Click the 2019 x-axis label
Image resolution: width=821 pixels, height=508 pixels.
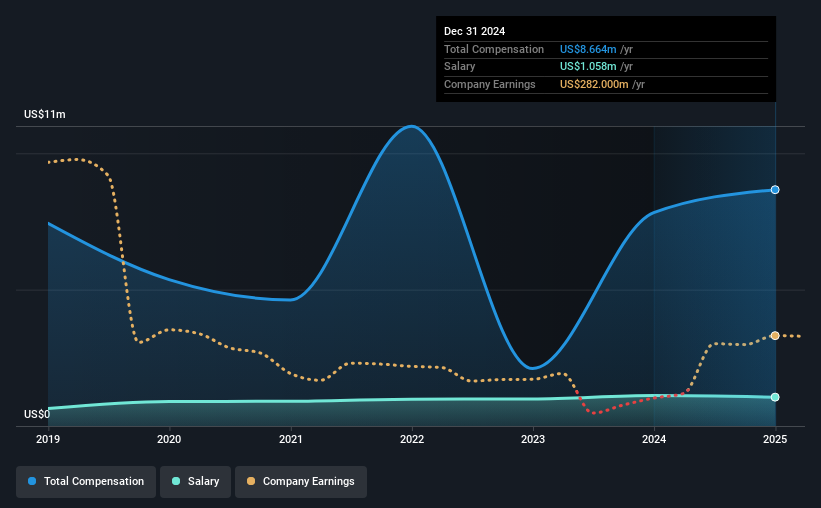[x=48, y=439]
